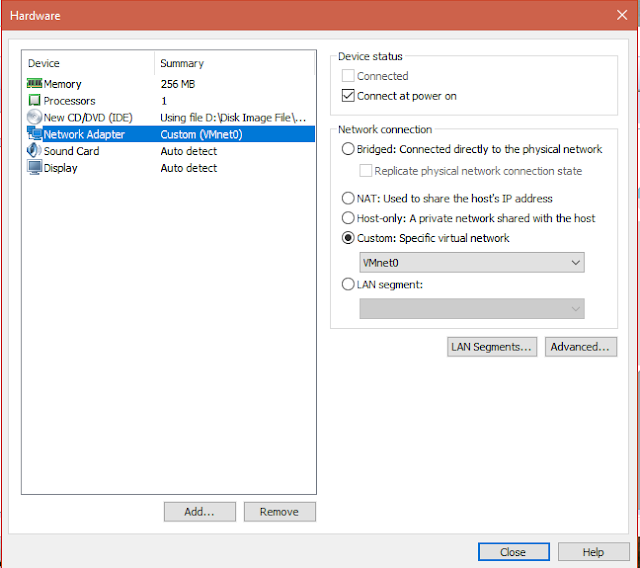Open LAN Segments settings
Screen dimensions: 640x568
(492, 347)
